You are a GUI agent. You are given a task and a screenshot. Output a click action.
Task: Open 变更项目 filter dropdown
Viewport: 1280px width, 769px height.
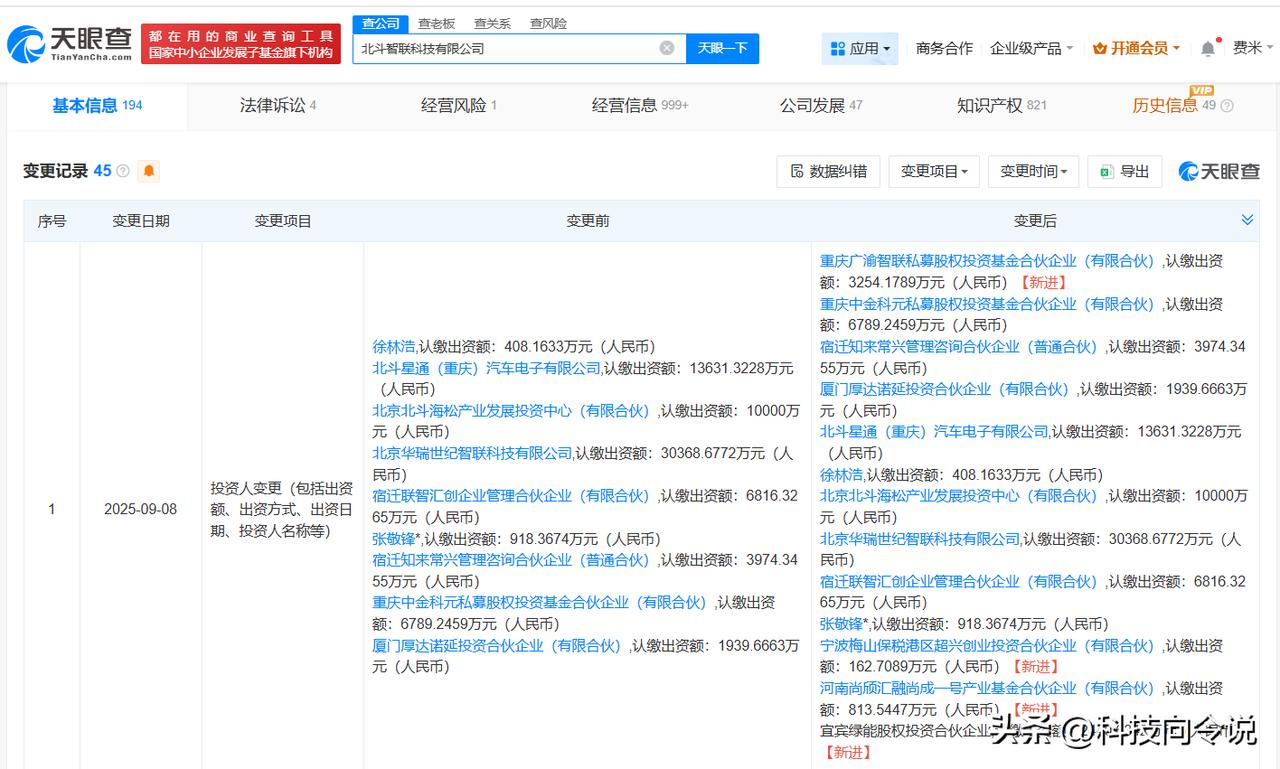click(934, 171)
